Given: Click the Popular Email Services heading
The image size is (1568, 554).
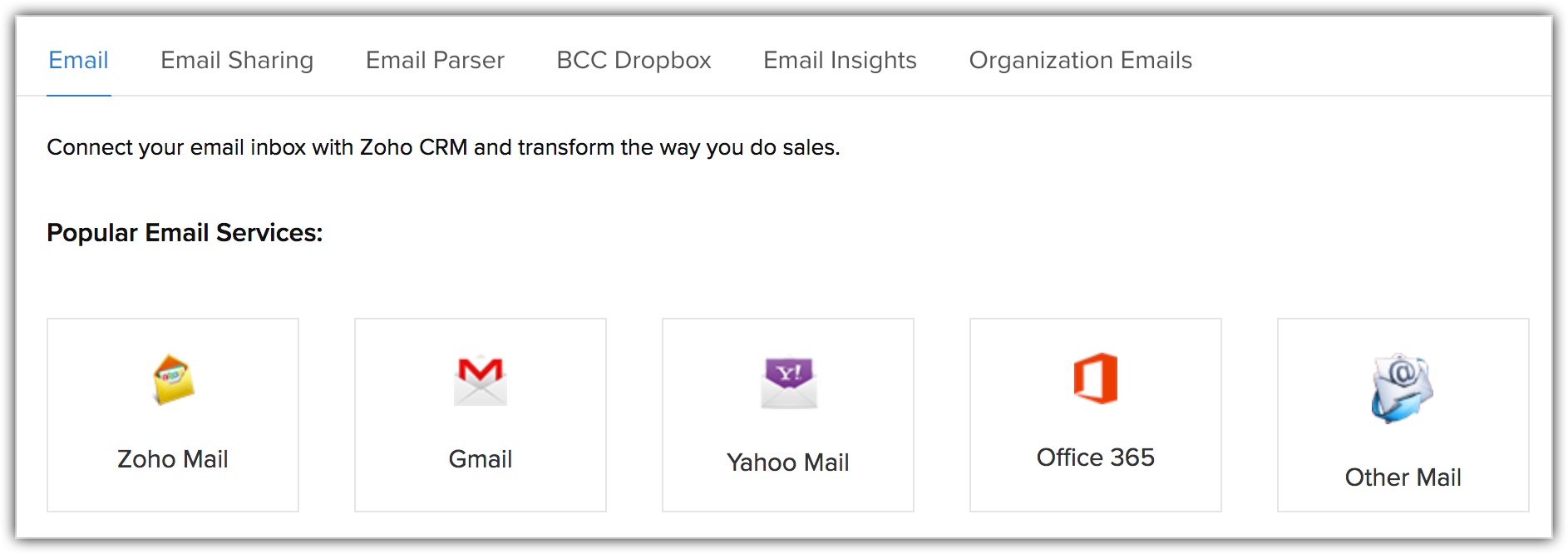Looking at the screenshot, I should coord(185,233).
